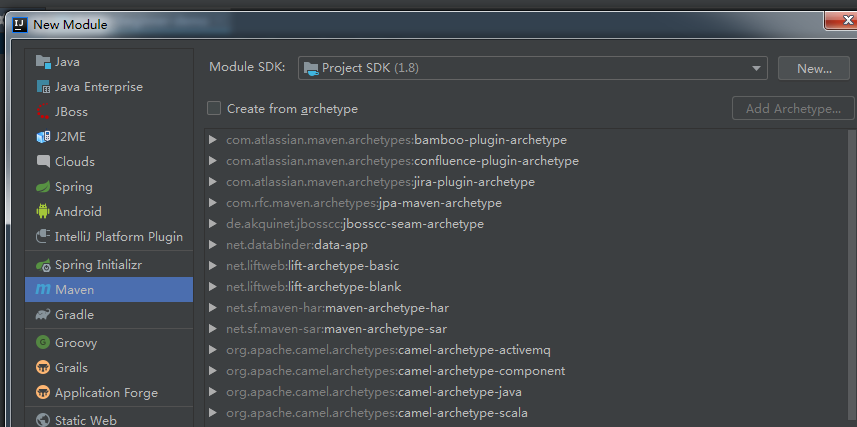
Task: Select Spring Initializr label in list
Action: click(x=98, y=265)
